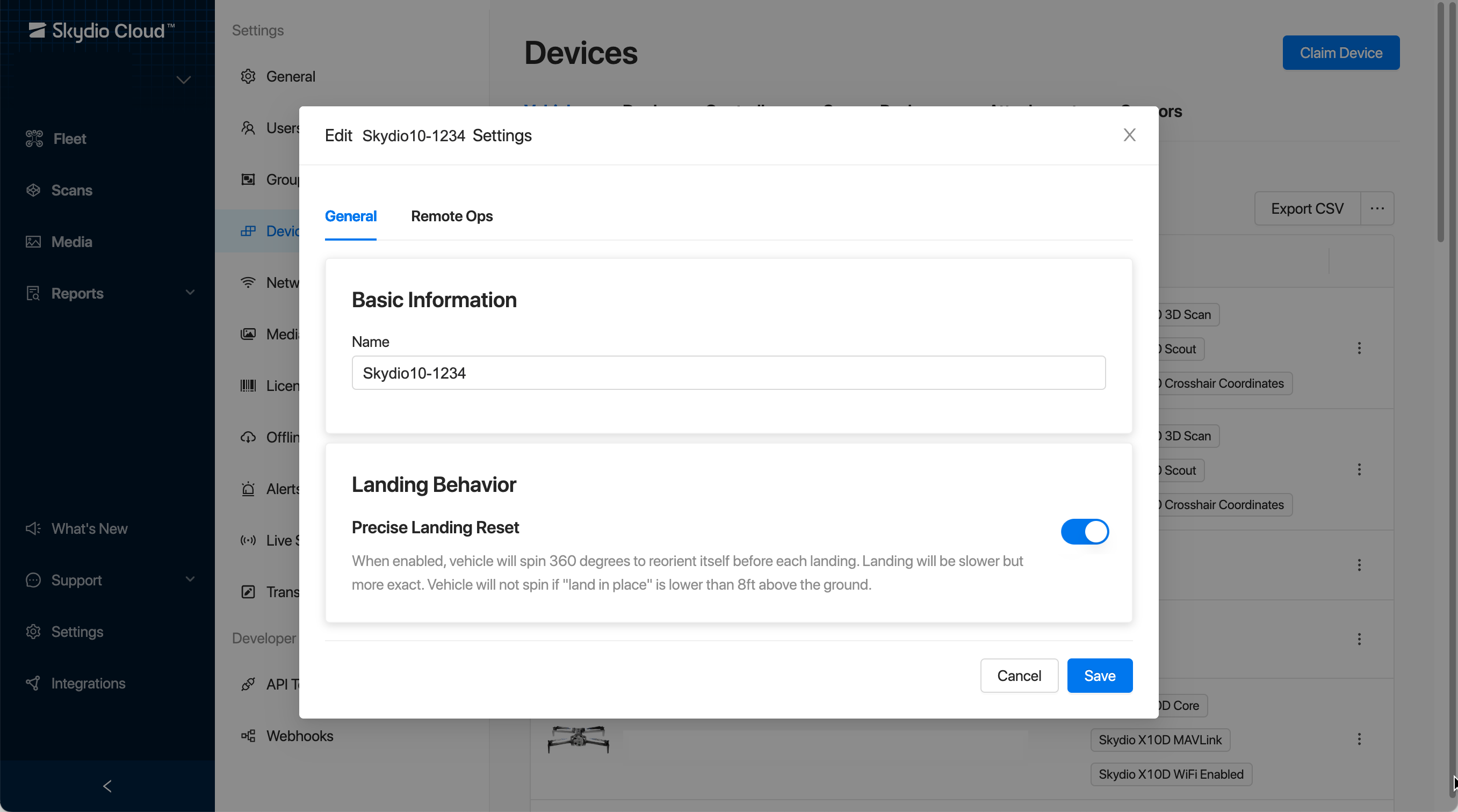1458x812 pixels.
Task: Open General in the Settings menu
Action: 290,76
